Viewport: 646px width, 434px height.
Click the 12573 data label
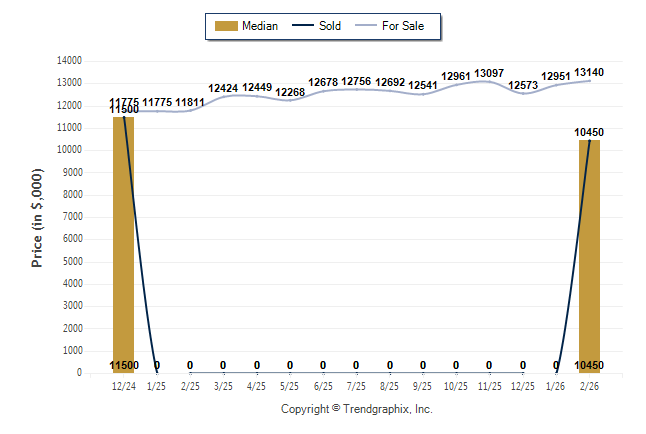[523, 85]
